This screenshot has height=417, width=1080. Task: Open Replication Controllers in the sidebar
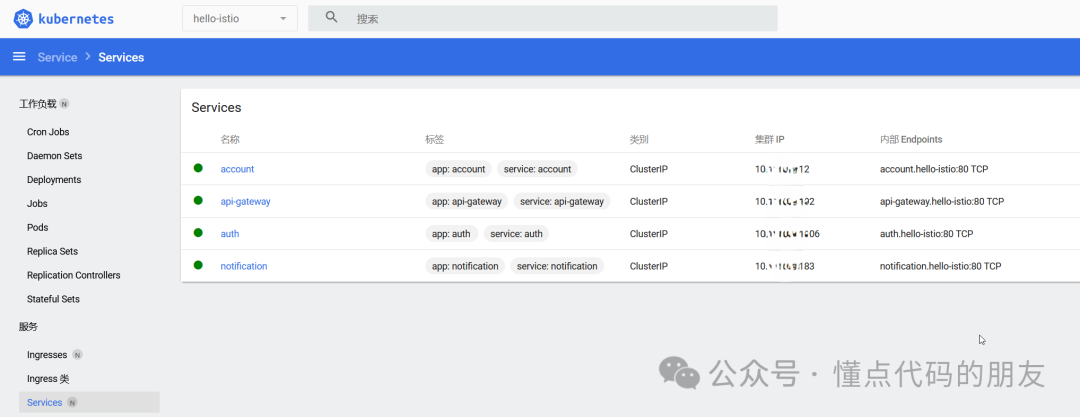click(x=74, y=275)
